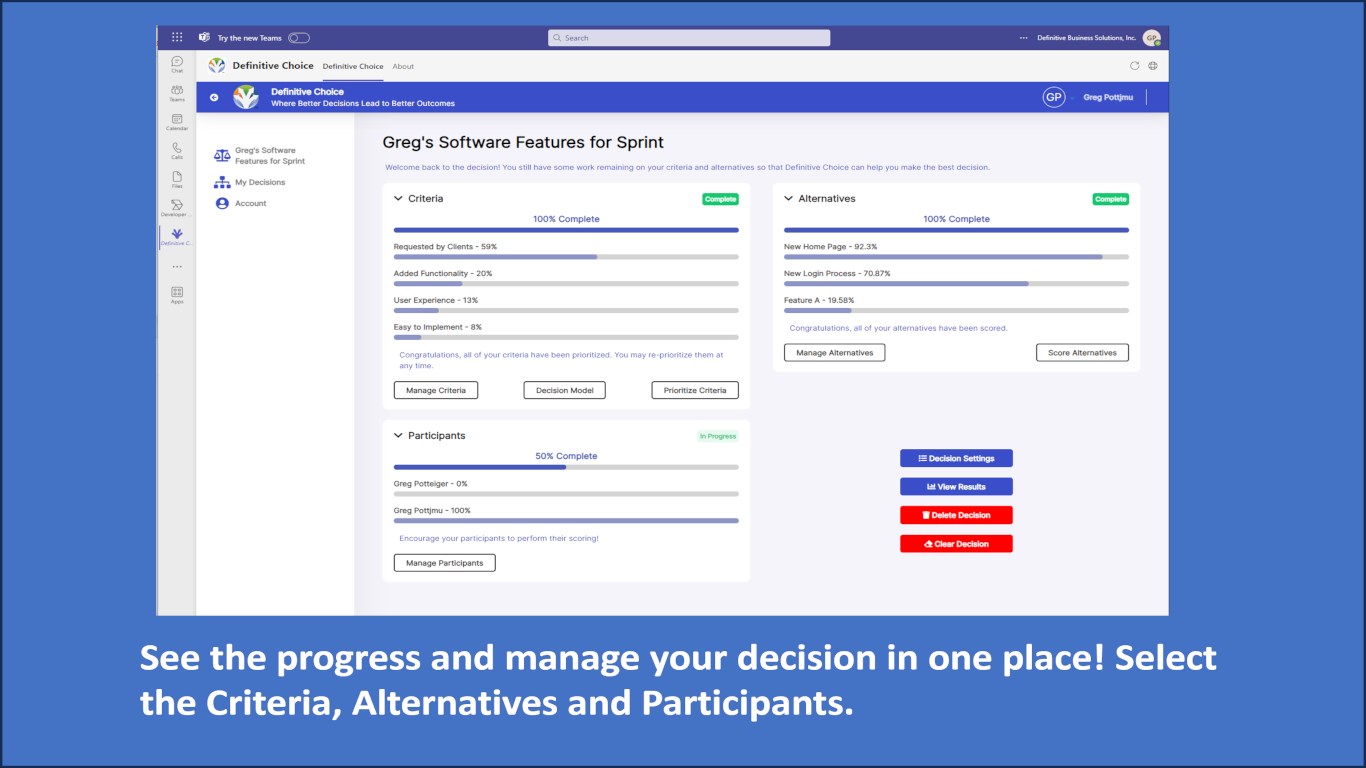Open Calendar in the Teams sidebar
The width and height of the screenshot is (1366, 768).
[x=177, y=122]
